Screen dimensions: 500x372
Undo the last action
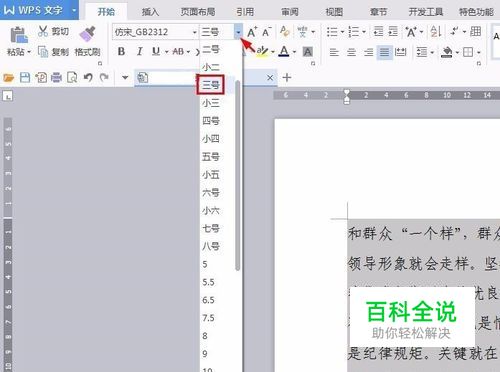click(x=88, y=77)
